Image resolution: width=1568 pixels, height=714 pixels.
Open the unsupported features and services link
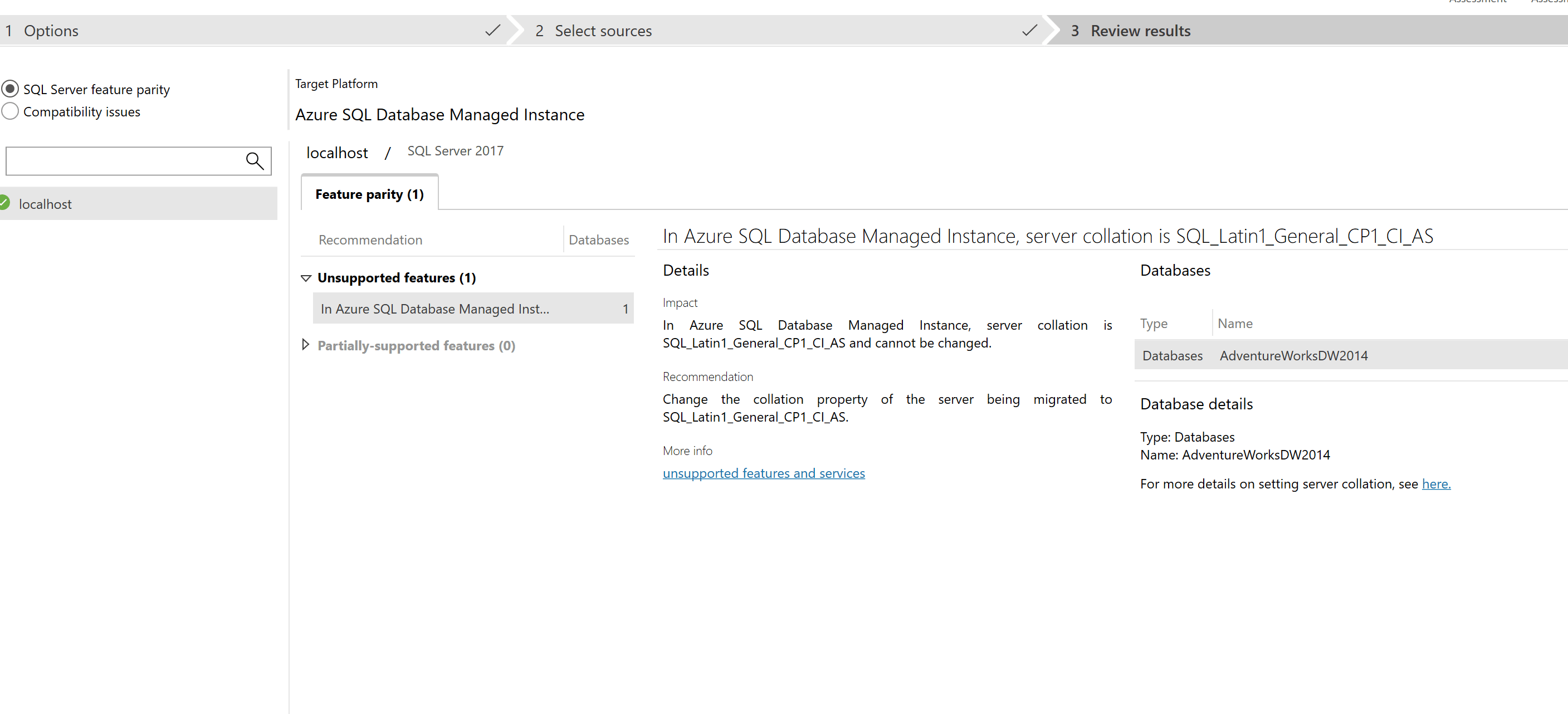(763, 473)
